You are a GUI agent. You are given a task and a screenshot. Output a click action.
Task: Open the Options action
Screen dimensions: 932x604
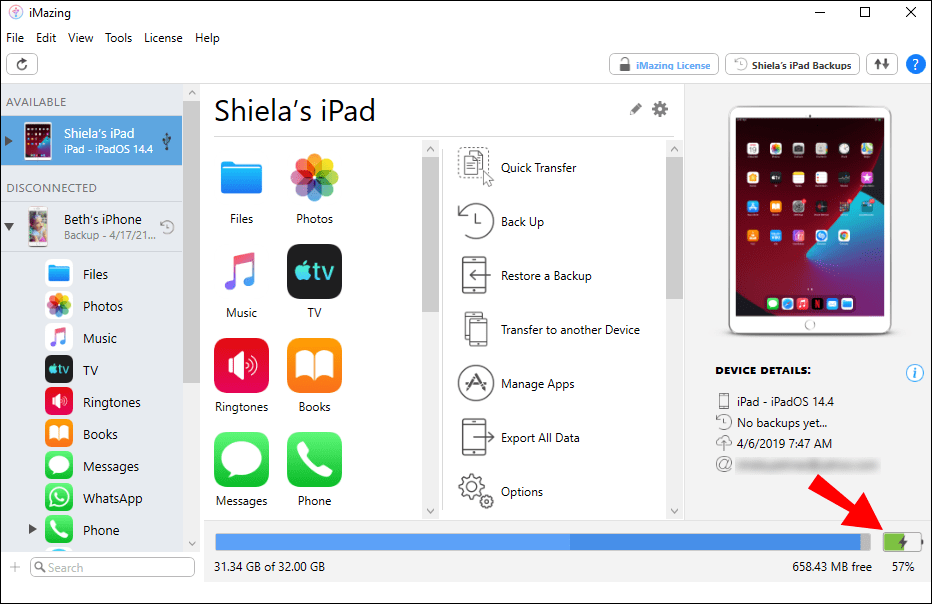(500, 492)
